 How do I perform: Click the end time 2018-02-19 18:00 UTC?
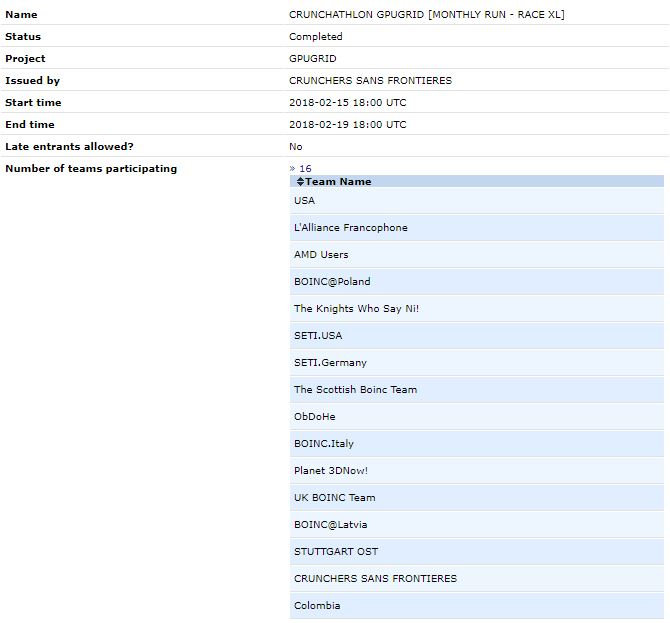coord(347,124)
